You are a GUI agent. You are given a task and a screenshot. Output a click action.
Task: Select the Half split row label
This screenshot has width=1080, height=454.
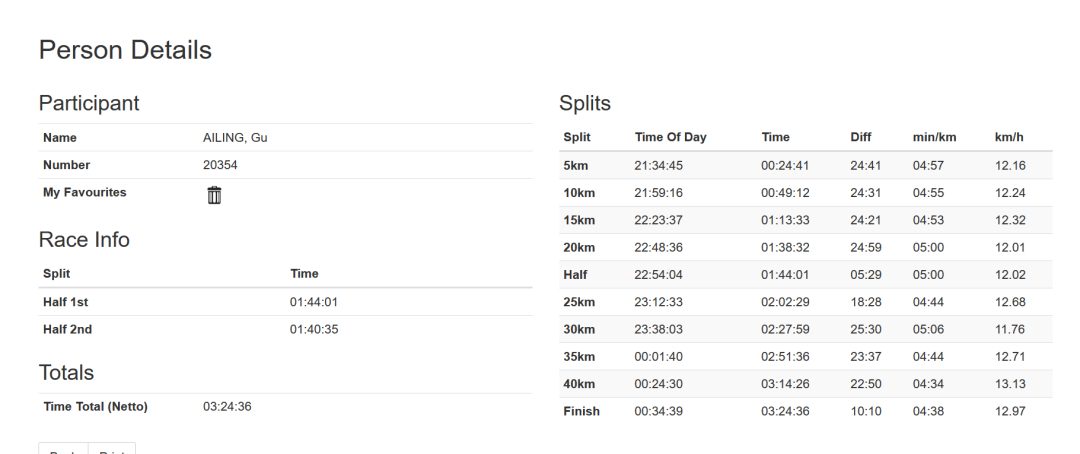575,274
